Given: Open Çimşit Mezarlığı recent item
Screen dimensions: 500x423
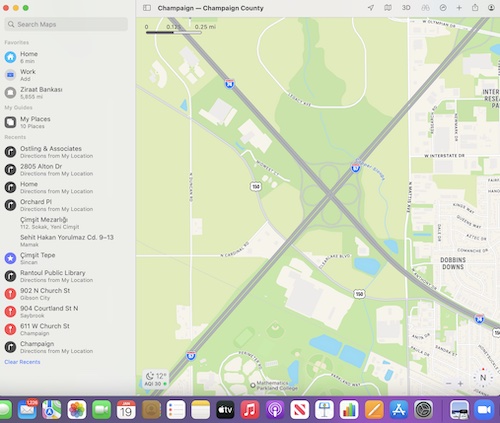Looking at the screenshot, I should tap(67, 223).
